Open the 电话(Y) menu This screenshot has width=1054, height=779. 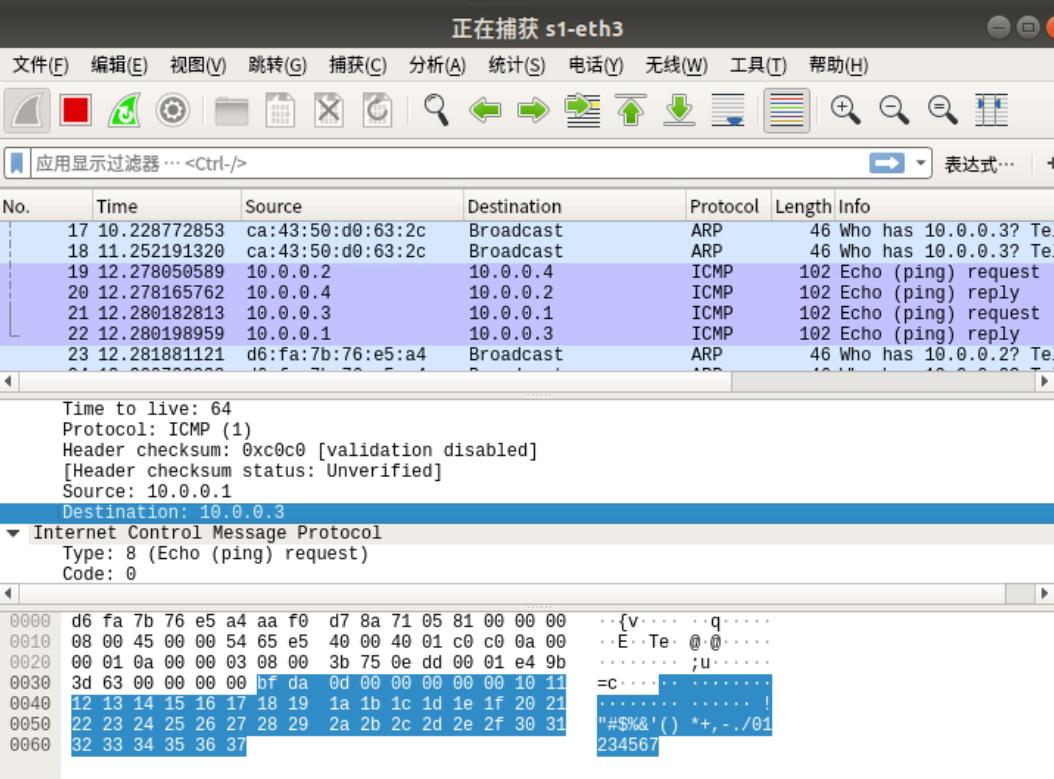pyautogui.click(x=596, y=65)
